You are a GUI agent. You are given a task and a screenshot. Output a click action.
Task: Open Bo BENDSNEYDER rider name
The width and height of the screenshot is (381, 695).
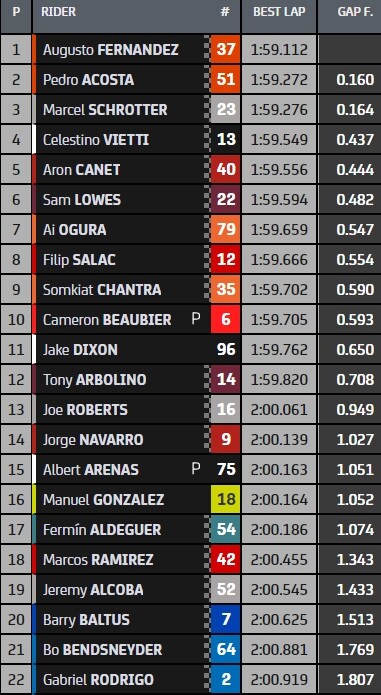[103, 650]
